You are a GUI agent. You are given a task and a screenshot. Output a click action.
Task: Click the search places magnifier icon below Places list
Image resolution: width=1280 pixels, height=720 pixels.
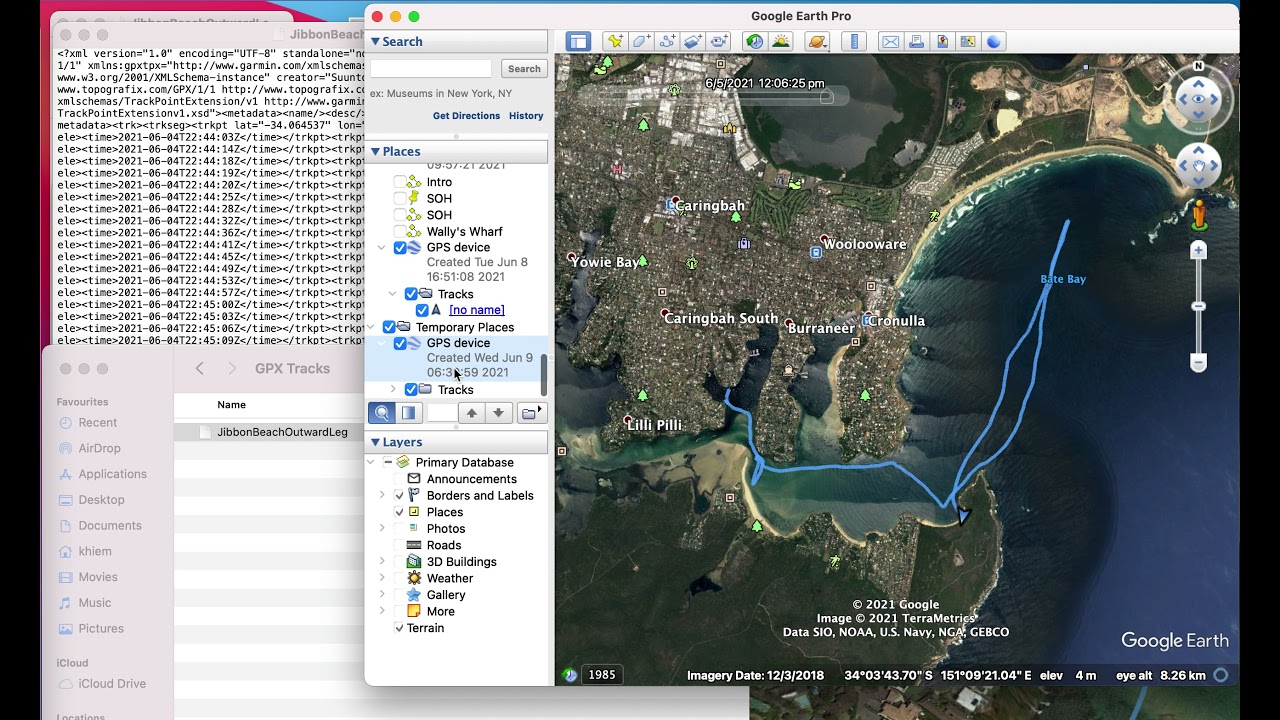tap(382, 413)
